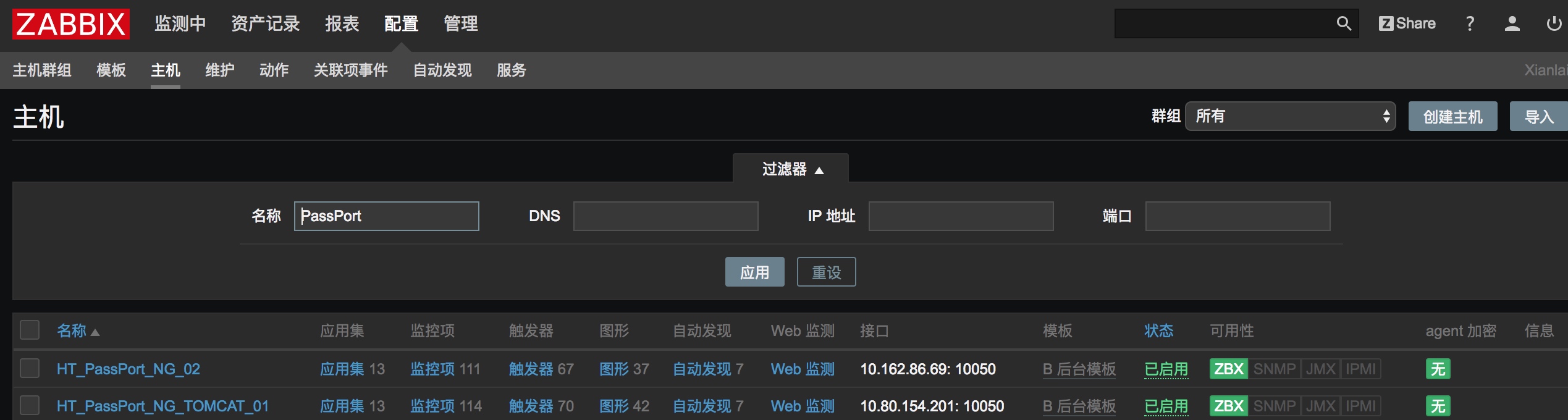Screen dimensions: 1568x420
Task: Click the 无 encryption badge for HT_PassPort_NG_TOMCAT_01
Action: point(1438,406)
